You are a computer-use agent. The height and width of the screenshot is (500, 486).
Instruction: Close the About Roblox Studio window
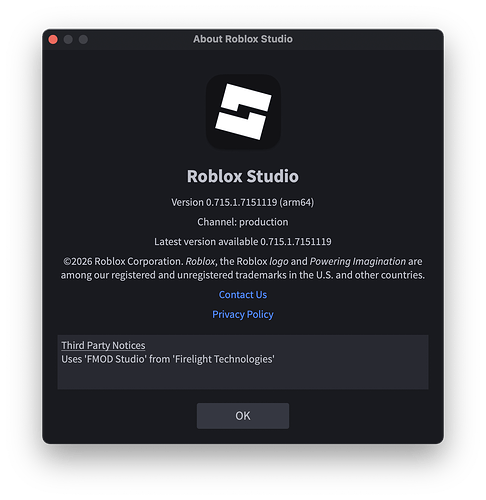(53, 39)
